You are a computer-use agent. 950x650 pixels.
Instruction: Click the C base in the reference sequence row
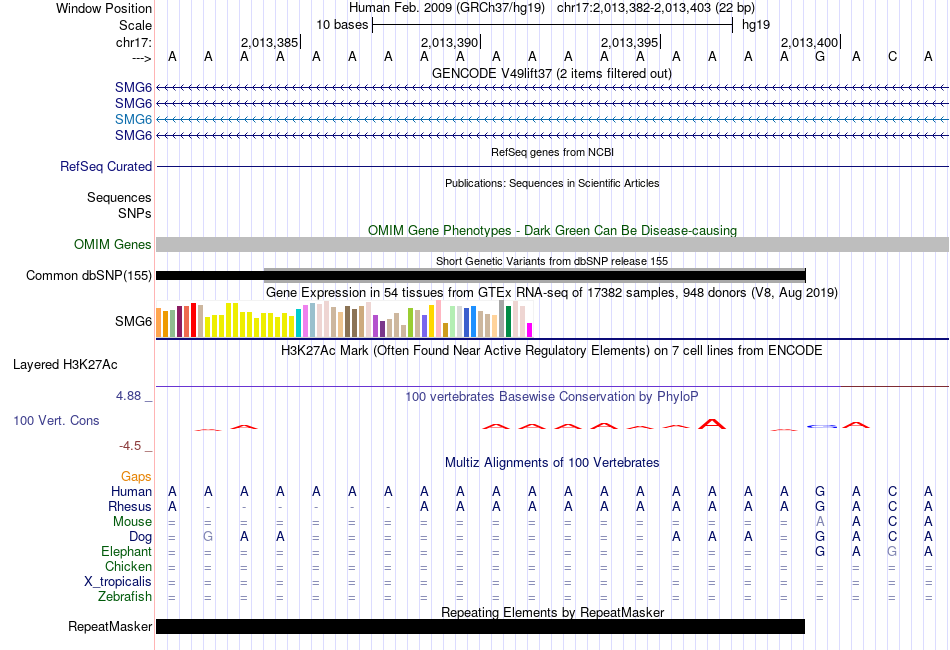coord(892,56)
